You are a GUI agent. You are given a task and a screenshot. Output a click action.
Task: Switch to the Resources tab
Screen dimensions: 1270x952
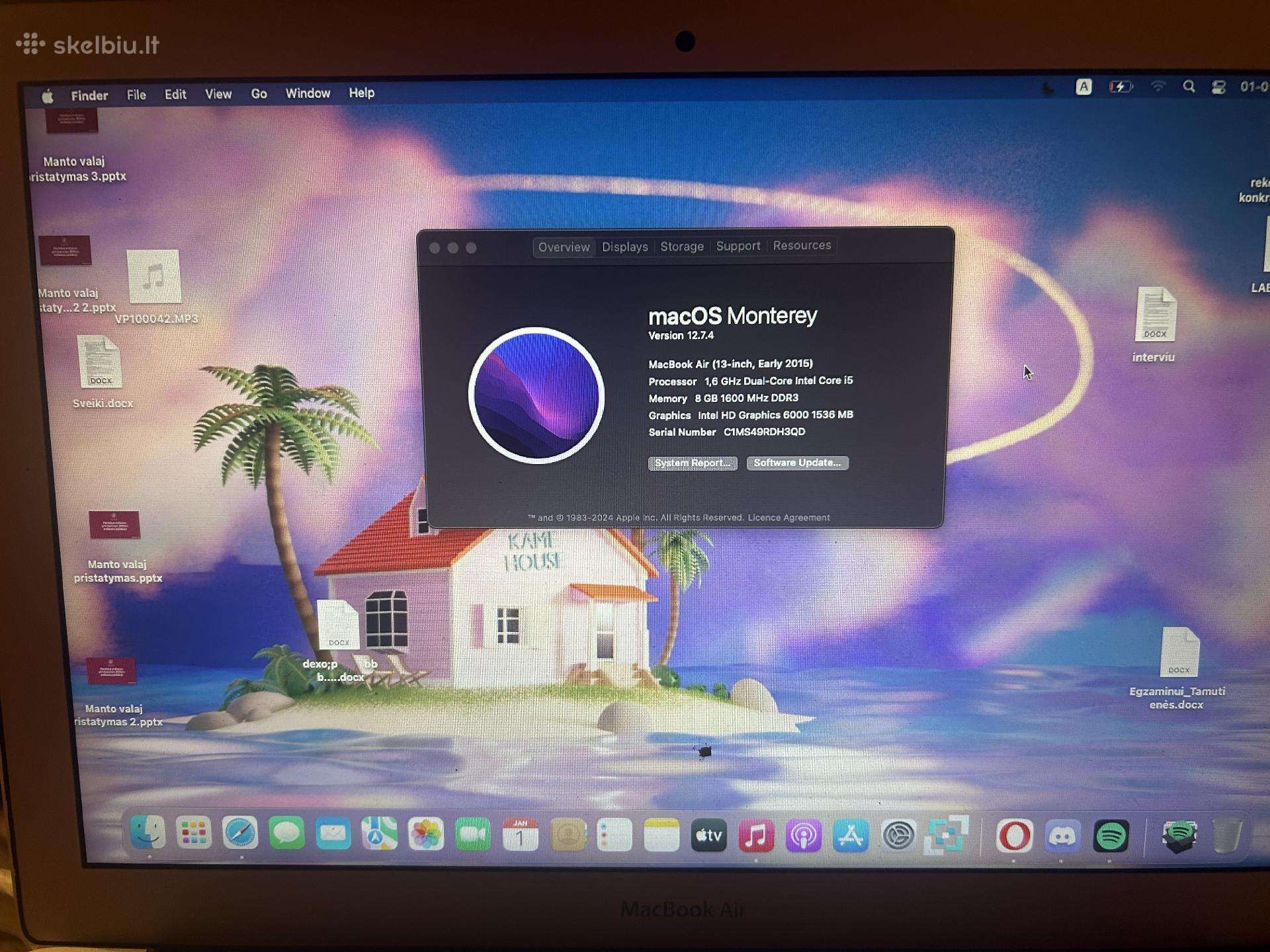pos(802,245)
